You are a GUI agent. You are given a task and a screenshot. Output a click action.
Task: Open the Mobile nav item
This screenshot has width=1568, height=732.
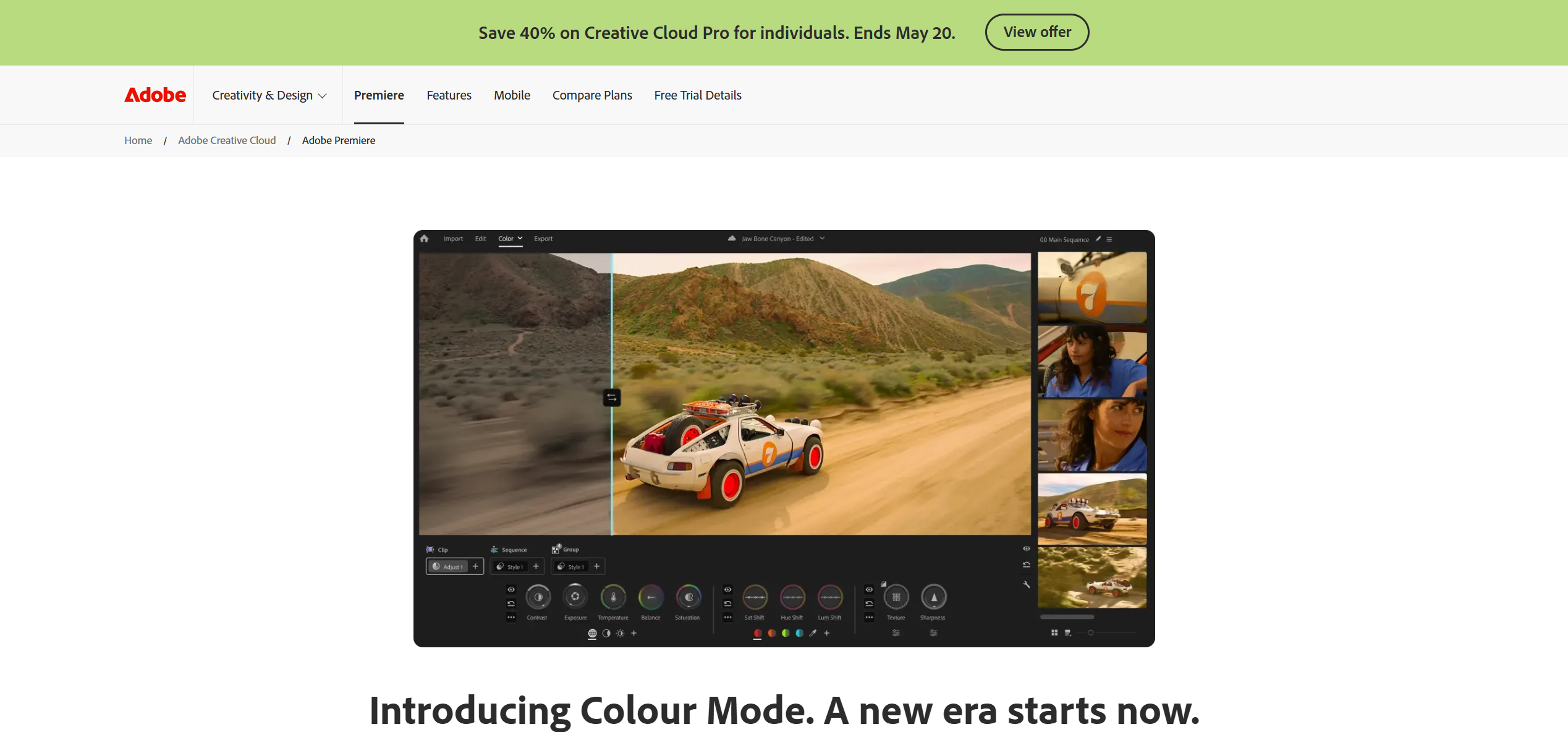pyautogui.click(x=512, y=95)
